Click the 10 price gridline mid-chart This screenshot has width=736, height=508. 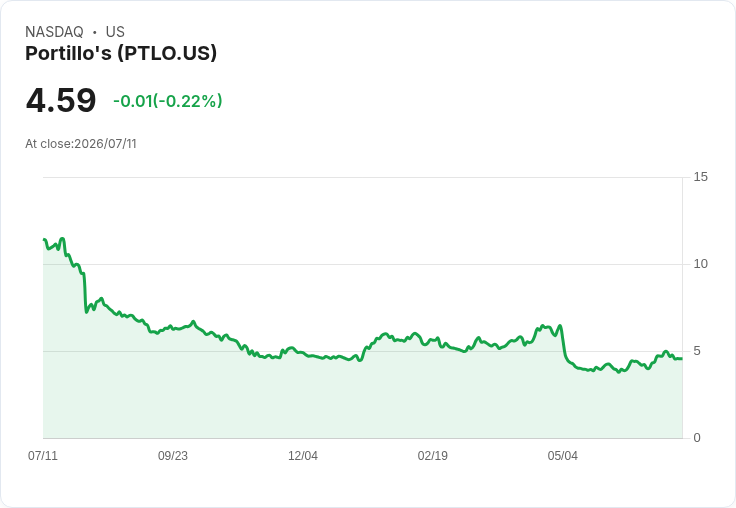pyautogui.click(x=362, y=264)
